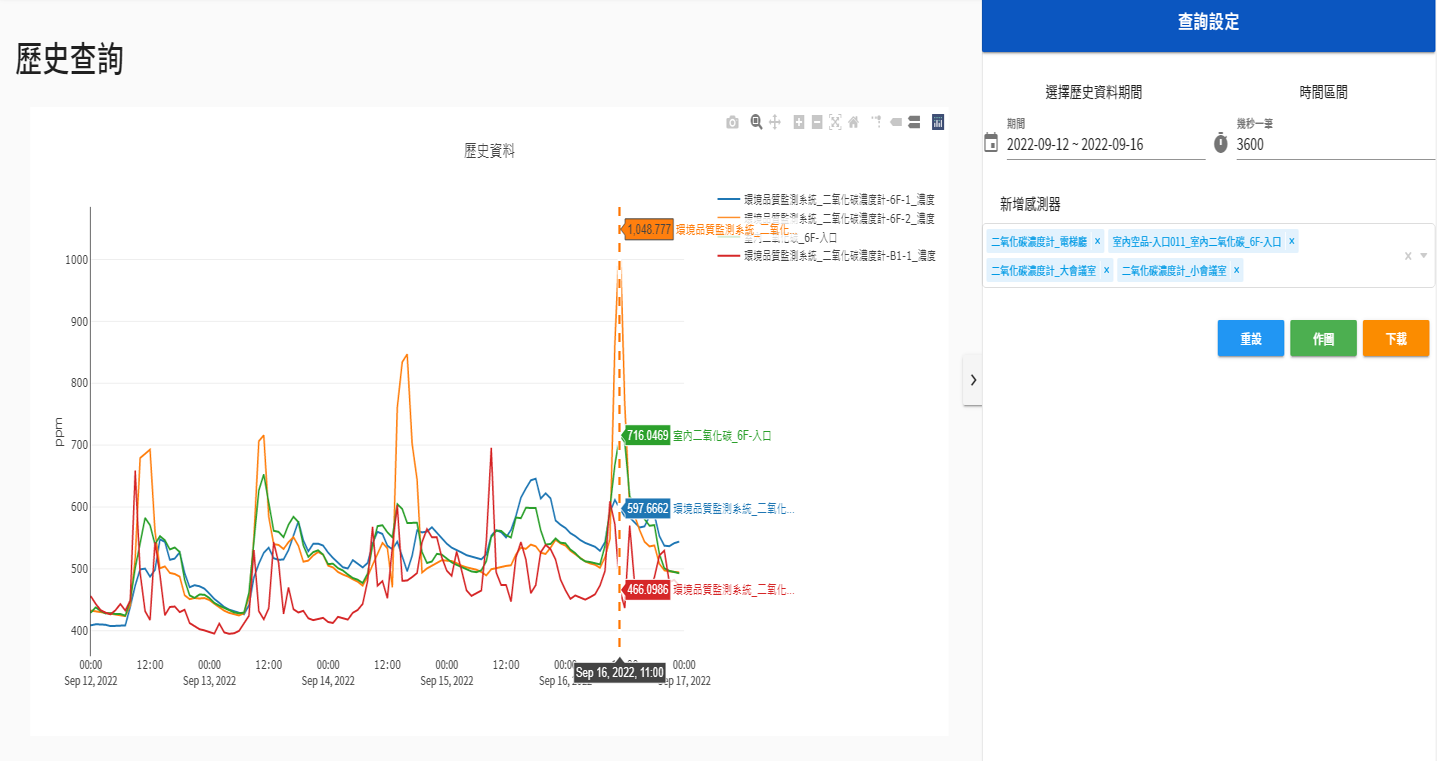
Task: Open the 期間 date range field
Action: [x=1105, y=144]
